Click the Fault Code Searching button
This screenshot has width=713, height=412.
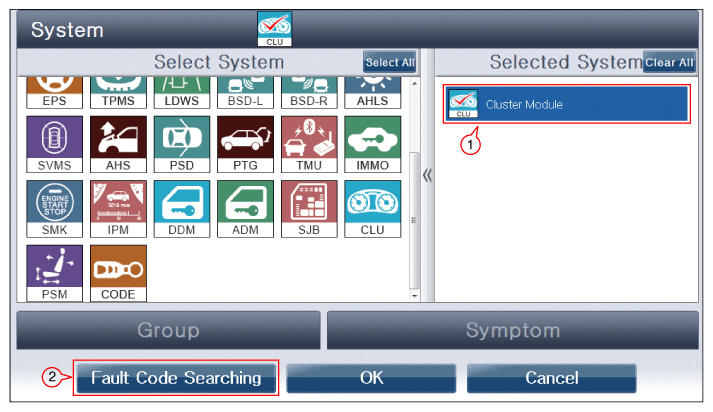pyautogui.click(x=176, y=378)
